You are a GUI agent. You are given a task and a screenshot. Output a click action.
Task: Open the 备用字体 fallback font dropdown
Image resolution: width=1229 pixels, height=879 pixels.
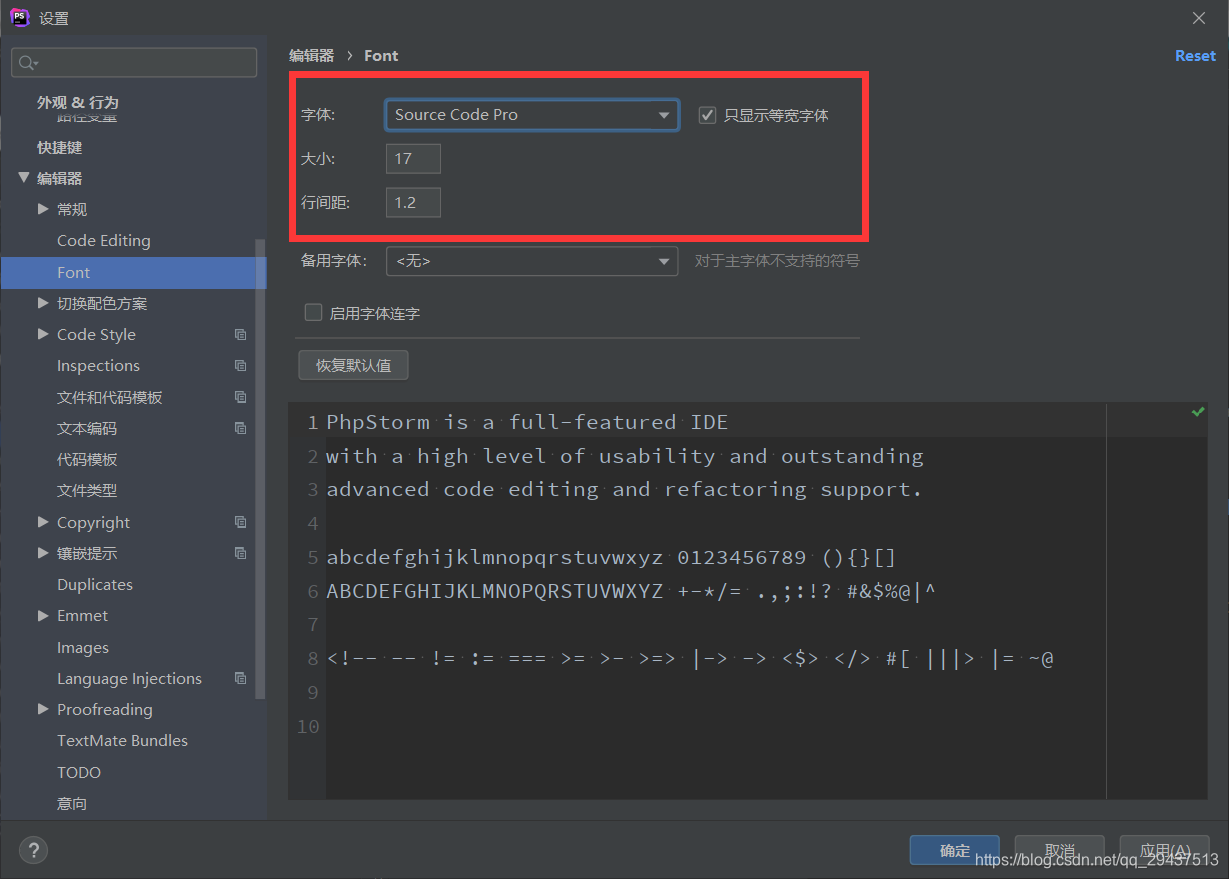(532, 261)
